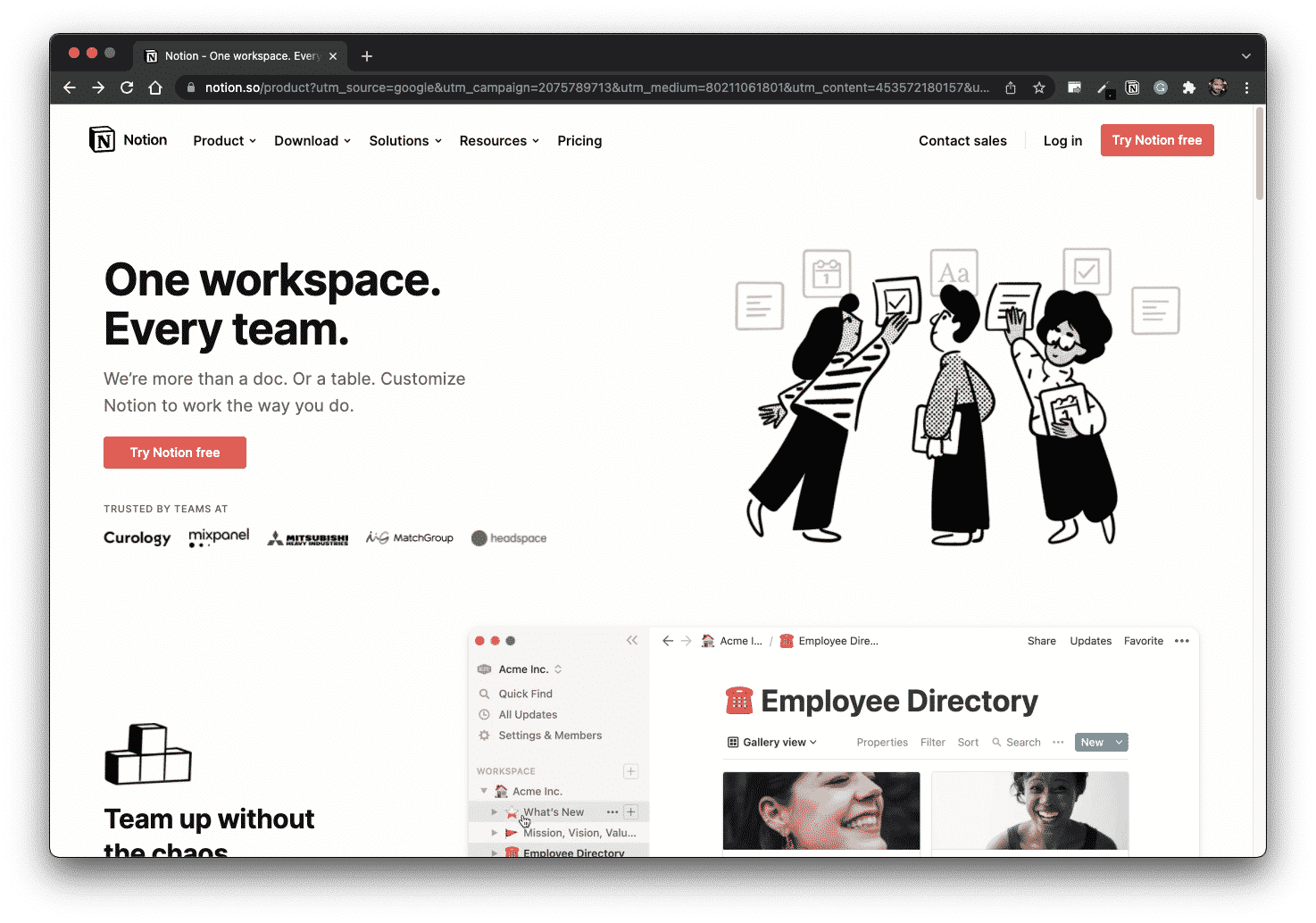The height and width of the screenshot is (923, 1316).
Task: Click the forward arrow in Notion app preview
Action: (687, 641)
